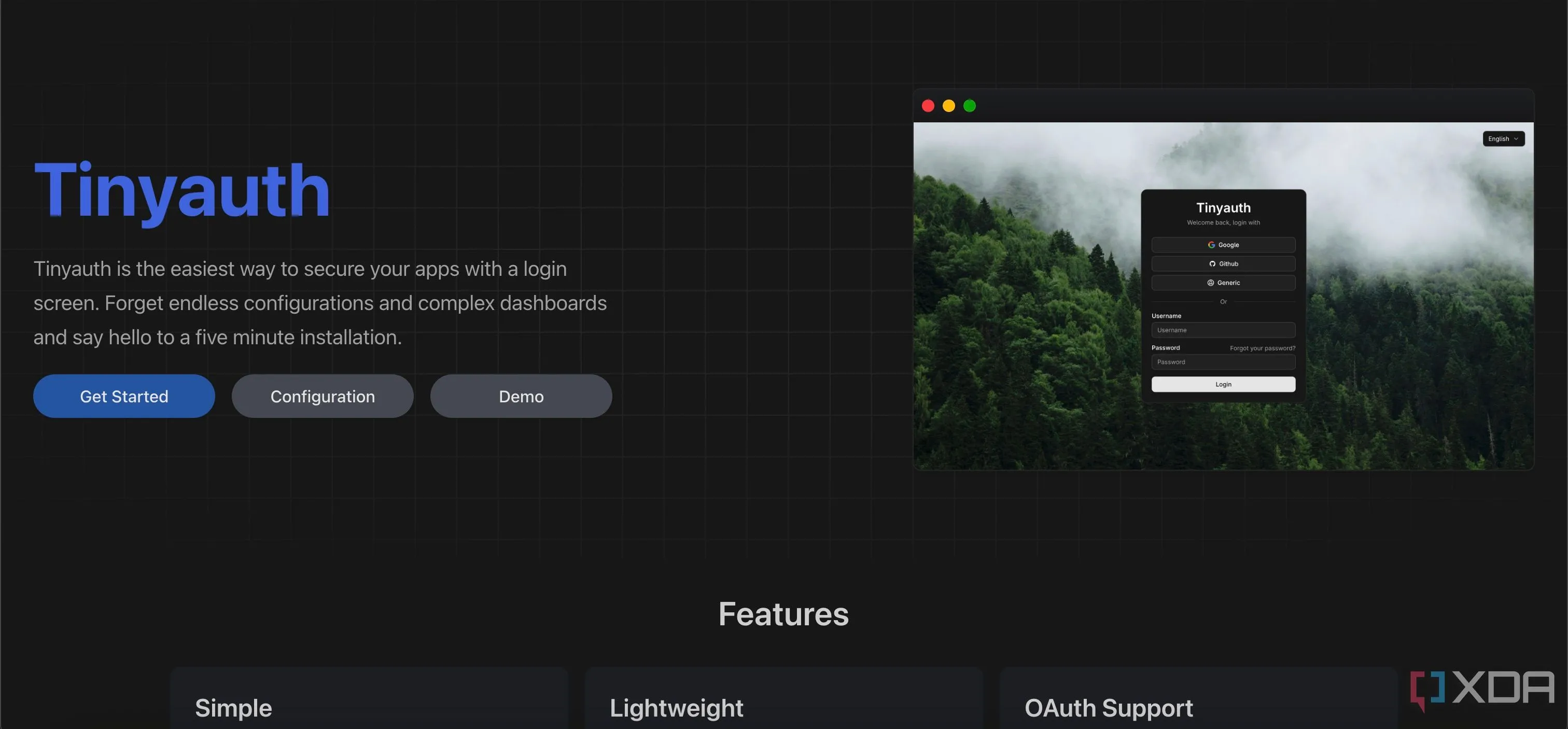Click the forest screenshot preview image
Viewport: 1568px width, 729px height.
coord(1224,296)
